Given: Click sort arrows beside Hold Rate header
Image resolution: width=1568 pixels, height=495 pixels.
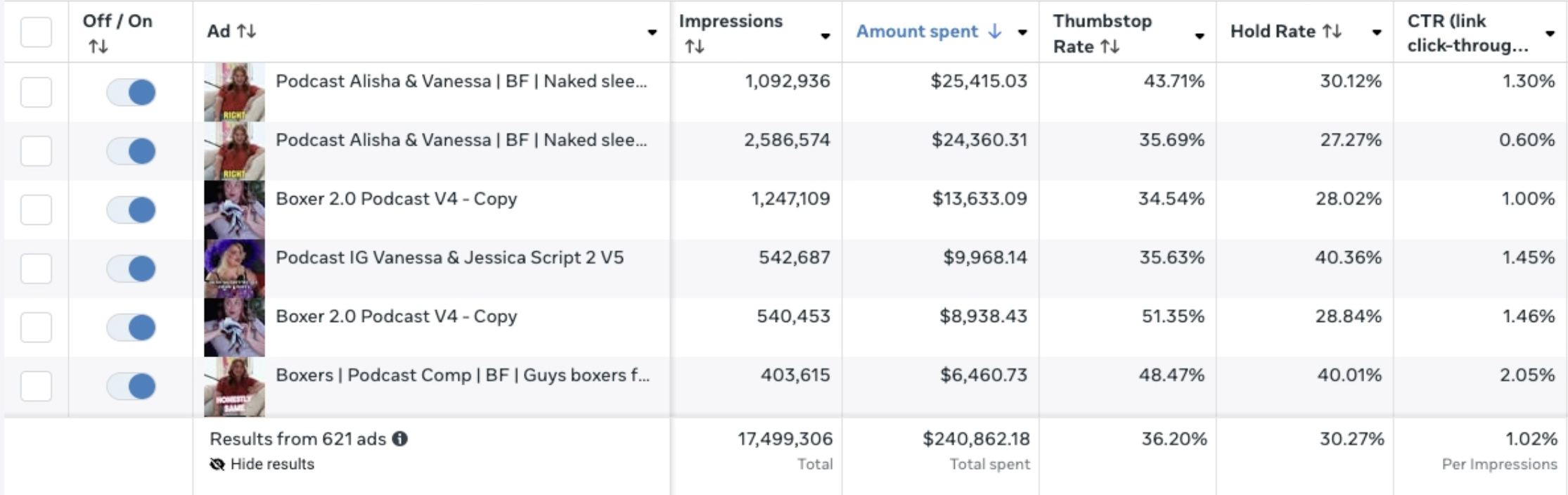Looking at the screenshot, I should 1332,32.
